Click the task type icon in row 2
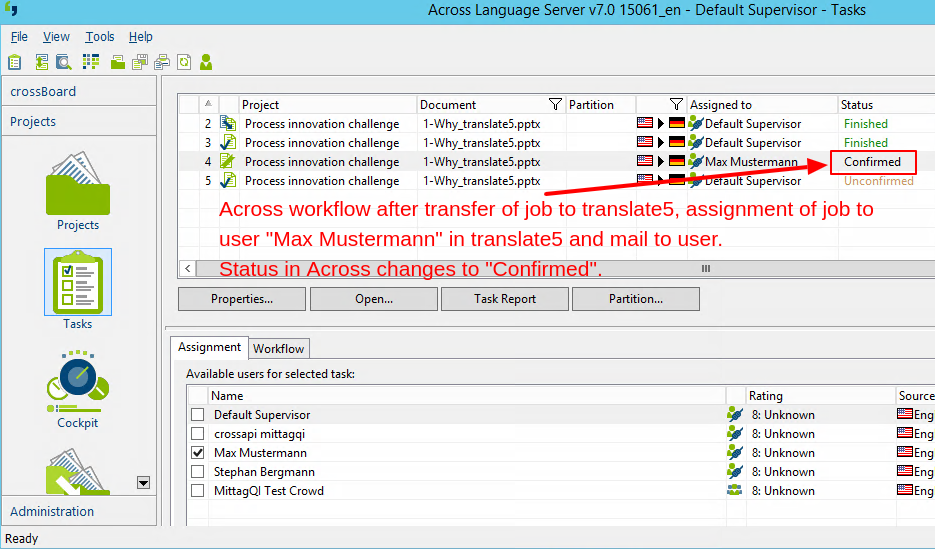 pos(228,123)
